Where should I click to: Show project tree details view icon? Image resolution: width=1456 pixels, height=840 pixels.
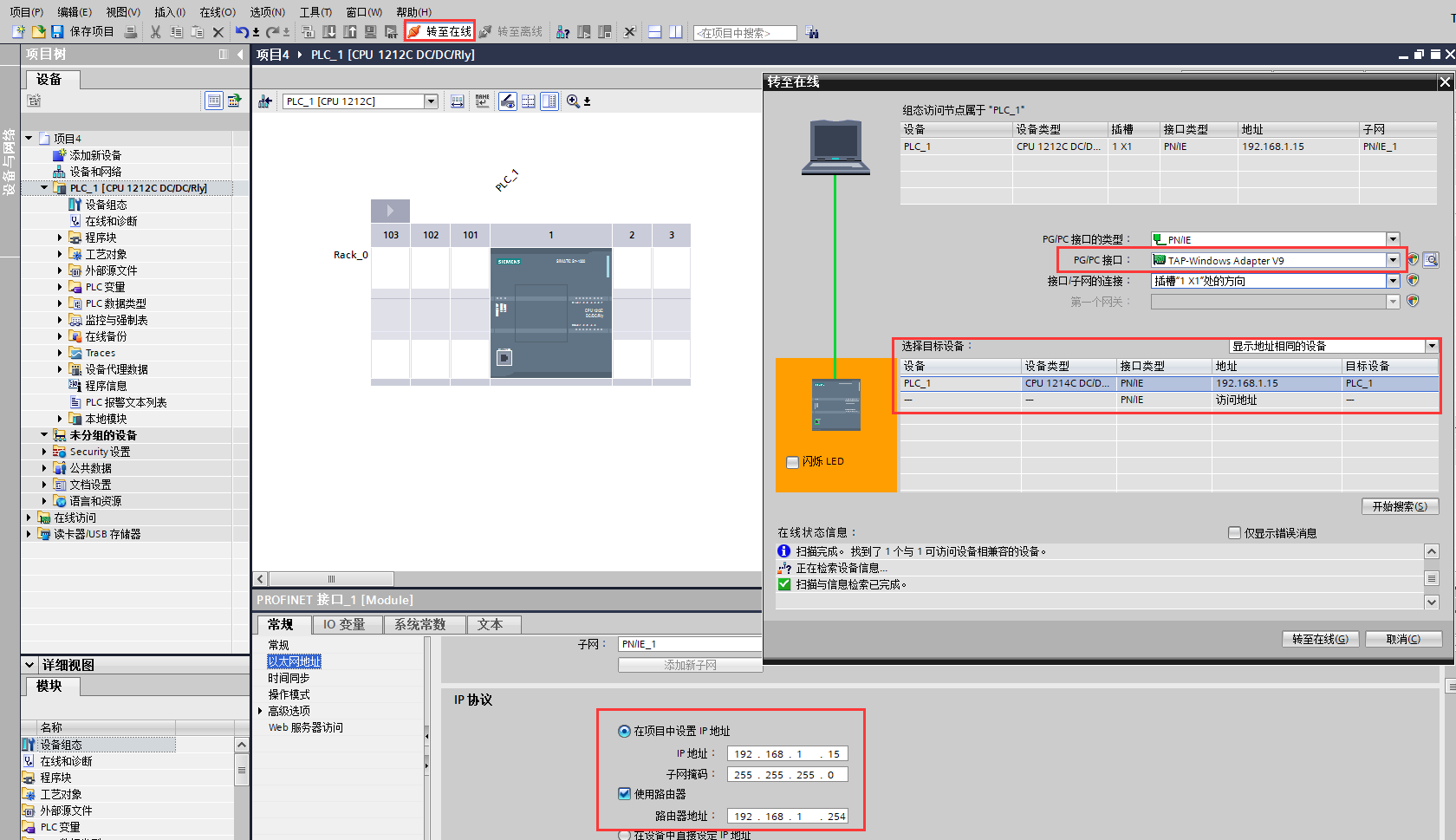[213, 101]
